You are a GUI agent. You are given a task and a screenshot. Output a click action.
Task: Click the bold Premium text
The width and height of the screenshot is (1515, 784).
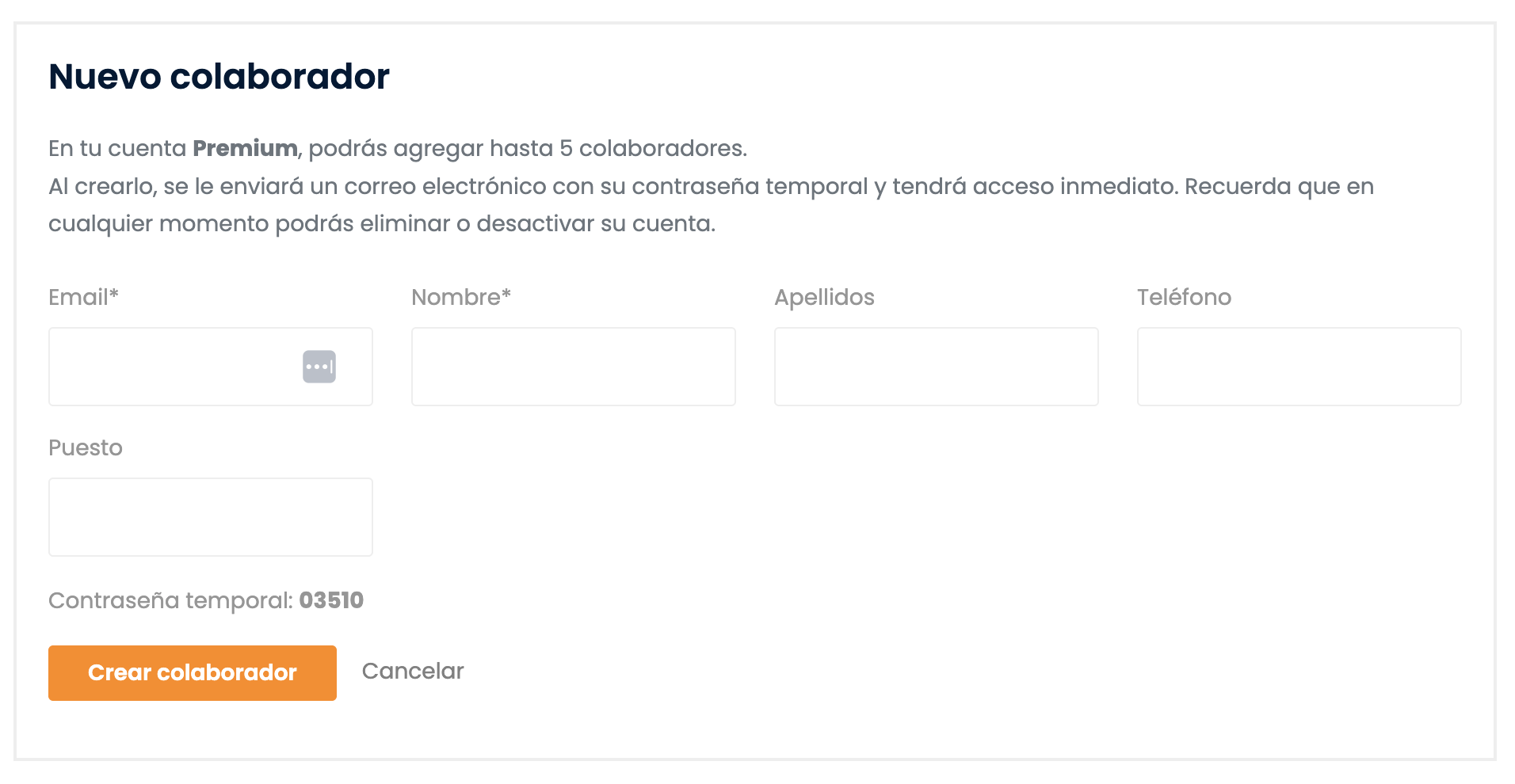click(x=244, y=147)
